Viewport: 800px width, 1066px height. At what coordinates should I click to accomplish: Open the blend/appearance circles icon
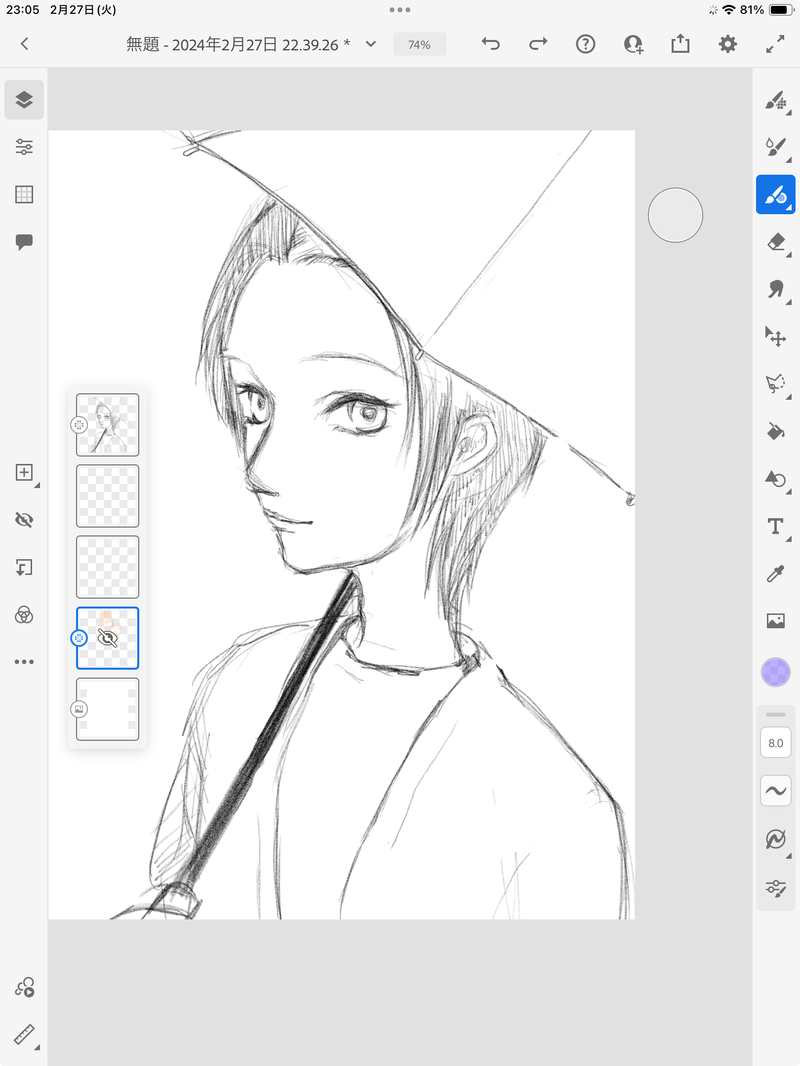point(24,615)
